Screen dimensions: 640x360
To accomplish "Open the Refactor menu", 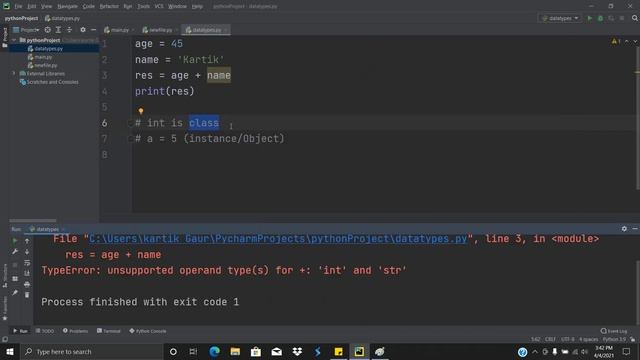I will 109,7.
